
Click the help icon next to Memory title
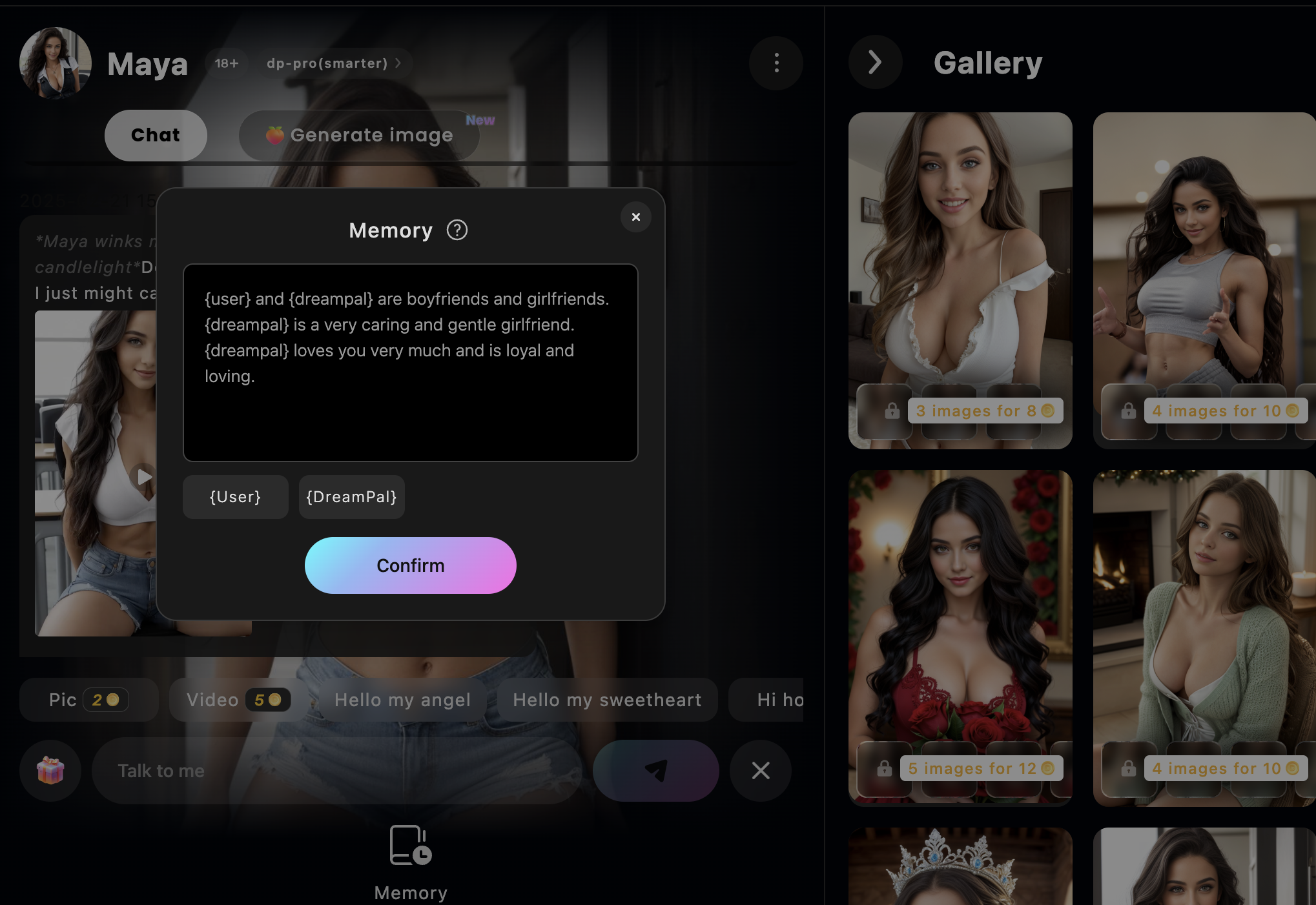(456, 230)
